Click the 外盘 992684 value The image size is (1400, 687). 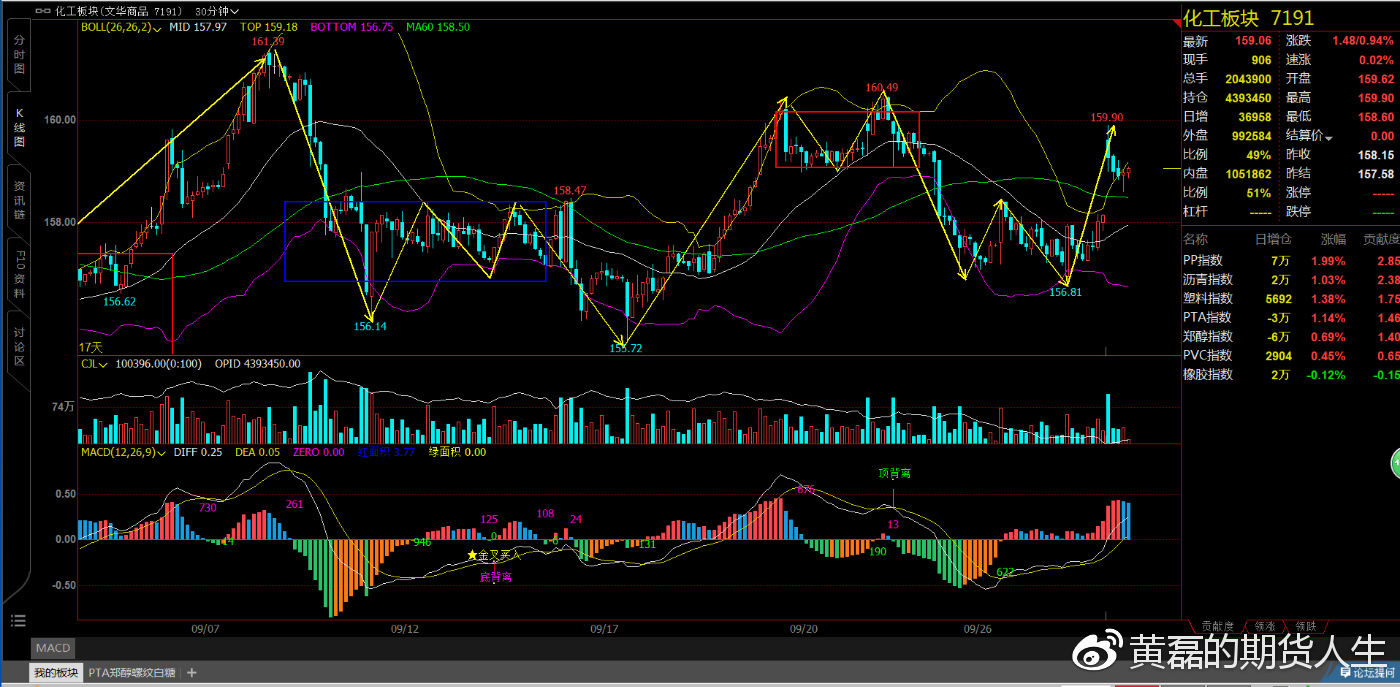[x=1250, y=136]
